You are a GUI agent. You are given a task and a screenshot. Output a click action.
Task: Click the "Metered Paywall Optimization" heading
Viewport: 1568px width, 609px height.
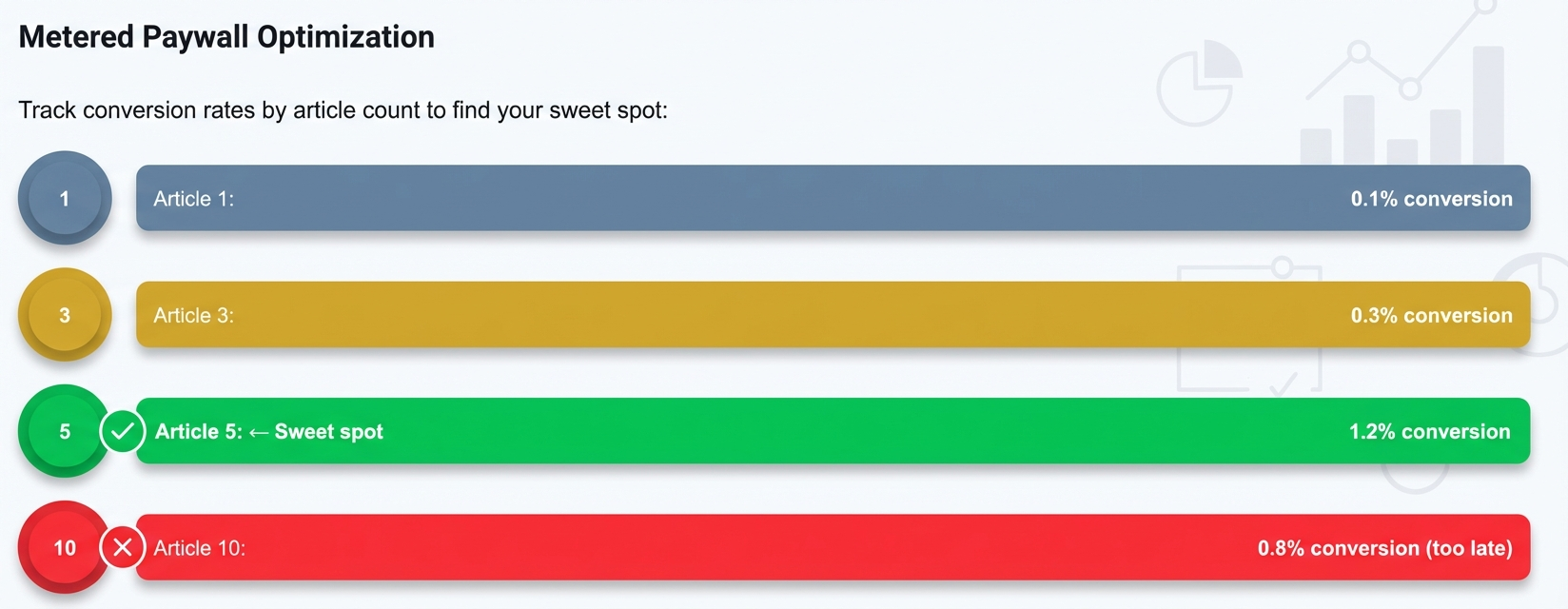click(226, 37)
